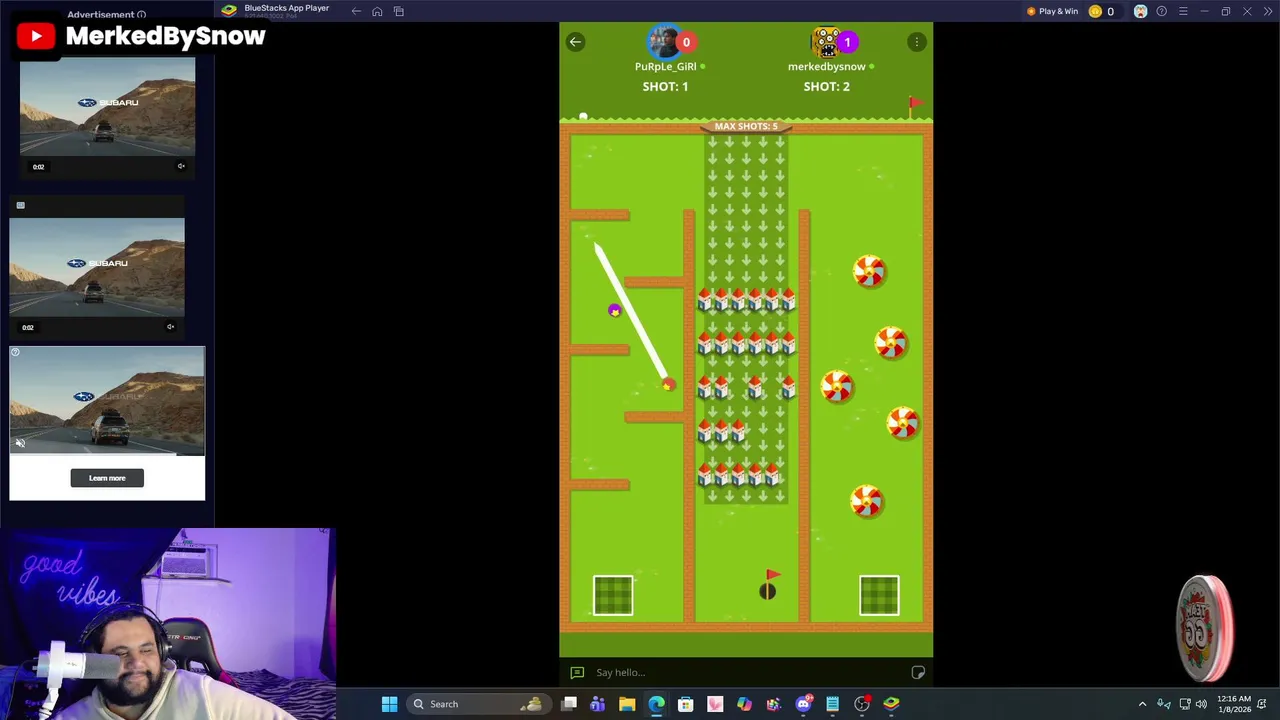Toggle sound on top Subaru ad
The image size is (1280, 720).
[181, 166]
